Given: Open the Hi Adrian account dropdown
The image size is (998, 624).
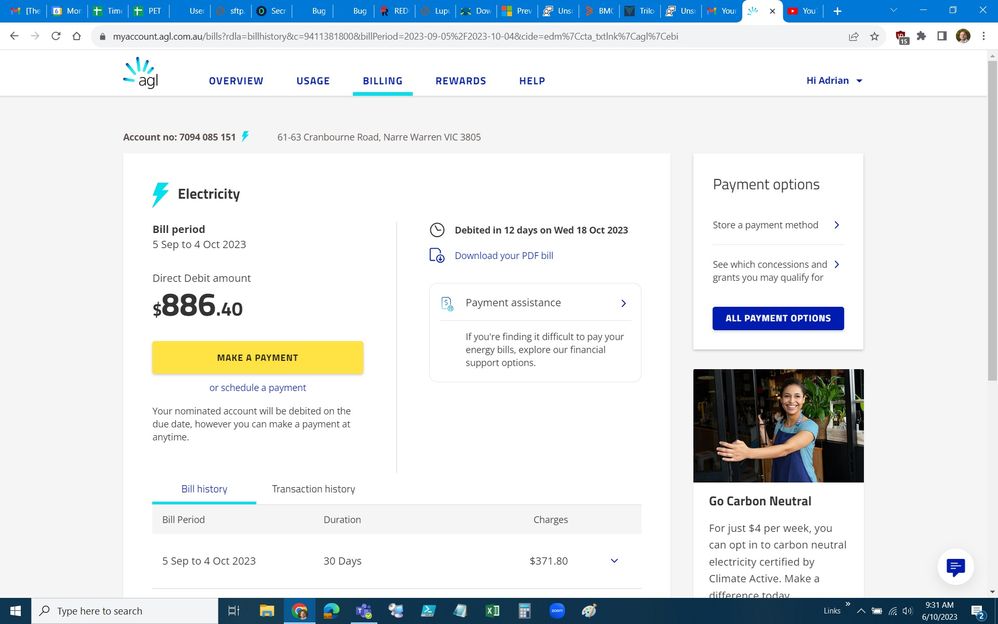Looking at the screenshot, I should click(x=834, y=81).
